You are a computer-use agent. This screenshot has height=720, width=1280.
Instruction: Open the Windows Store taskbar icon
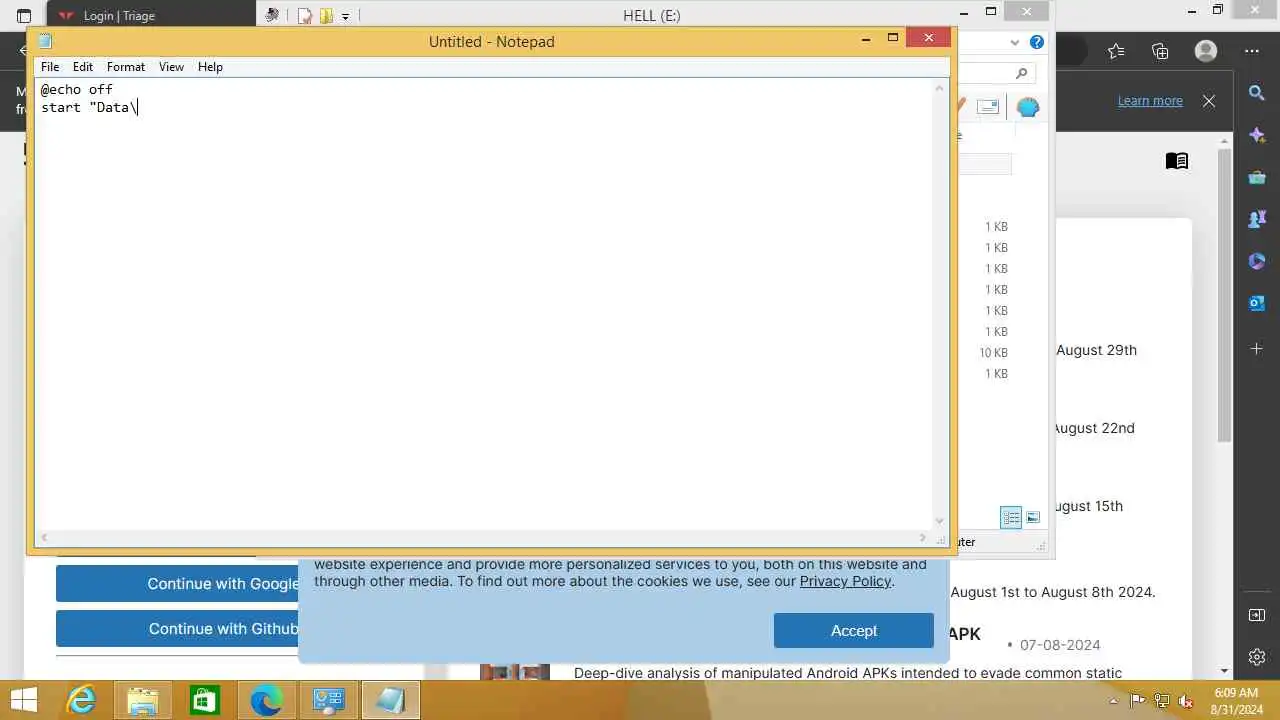(x=205, y=701)
